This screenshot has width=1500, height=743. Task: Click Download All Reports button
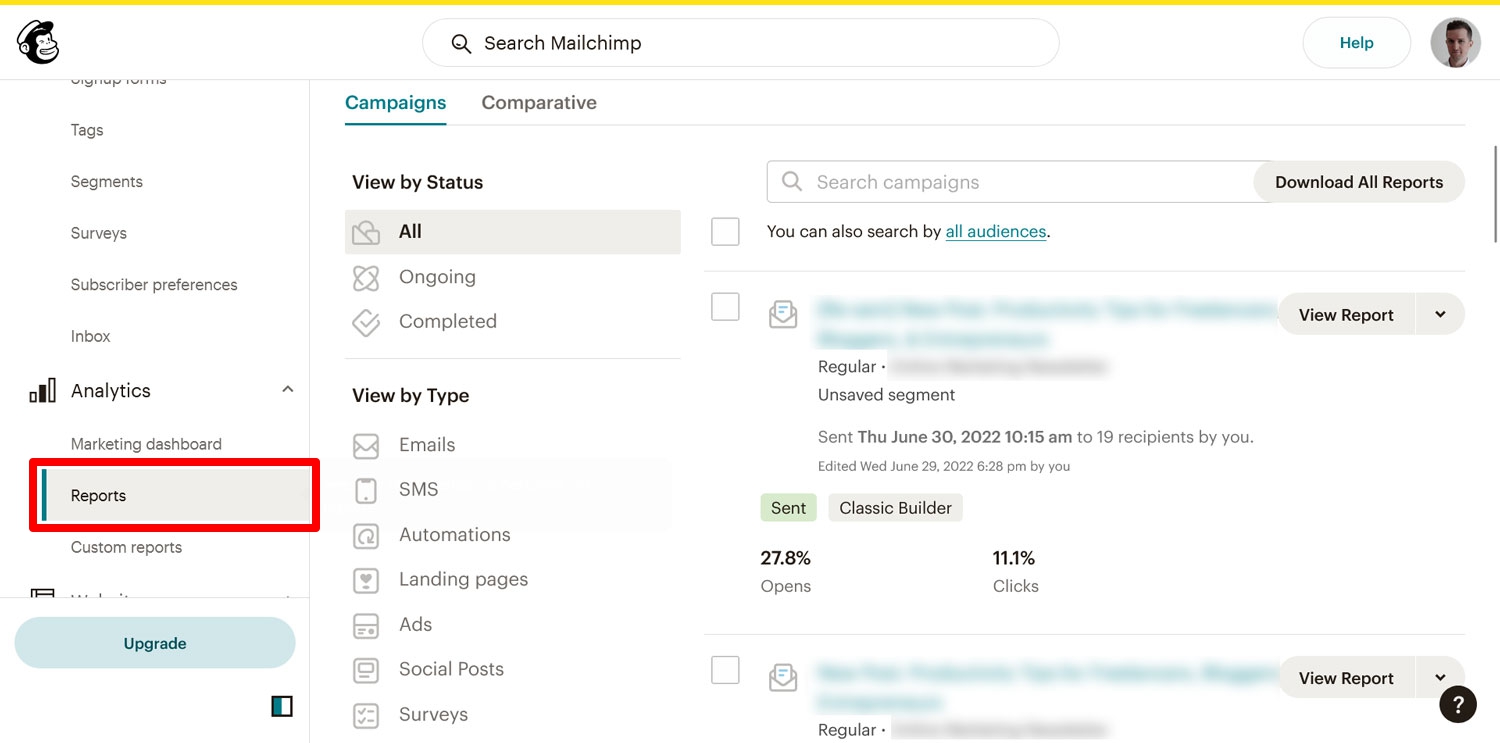1359,182
